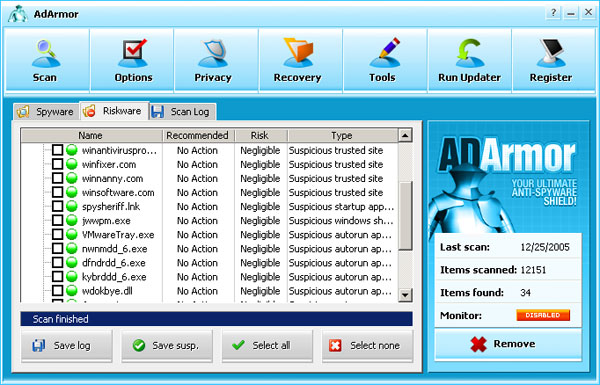The width and height of the screenshot is (600, 385).
Task: Sort list by Recommended column header
Action: pos(199,135)
